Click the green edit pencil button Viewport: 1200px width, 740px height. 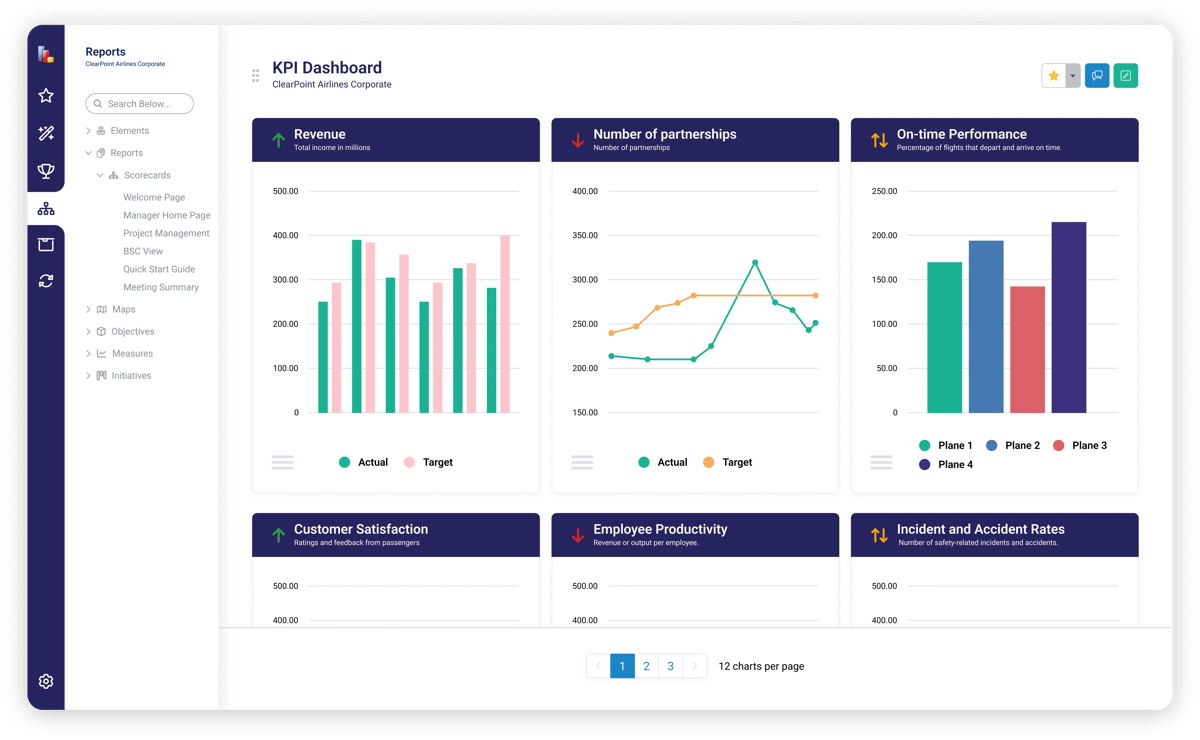(x=1125, y=76)
